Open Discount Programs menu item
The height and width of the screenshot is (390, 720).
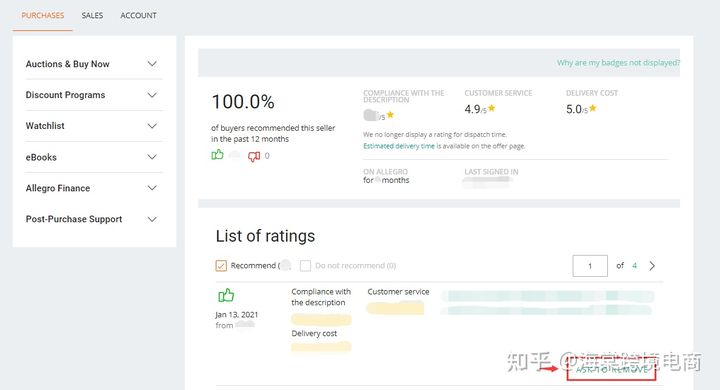coord(65,95)
